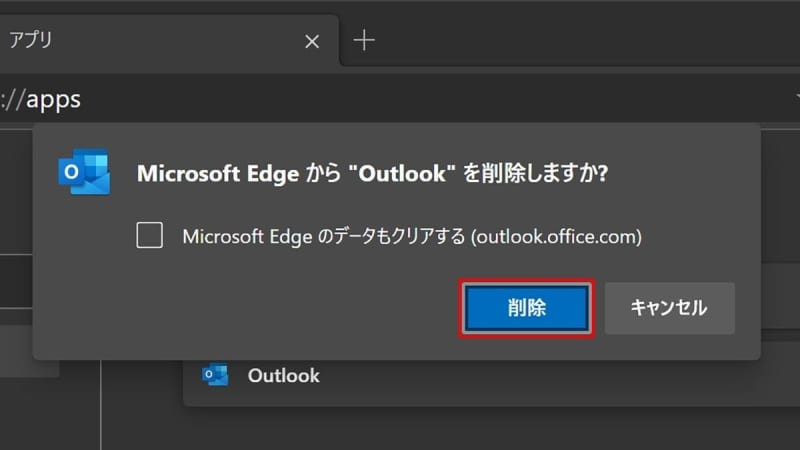The image size is (800, 450).
Task: Close the アプリ tab with the X
Action: click(312, 41)
